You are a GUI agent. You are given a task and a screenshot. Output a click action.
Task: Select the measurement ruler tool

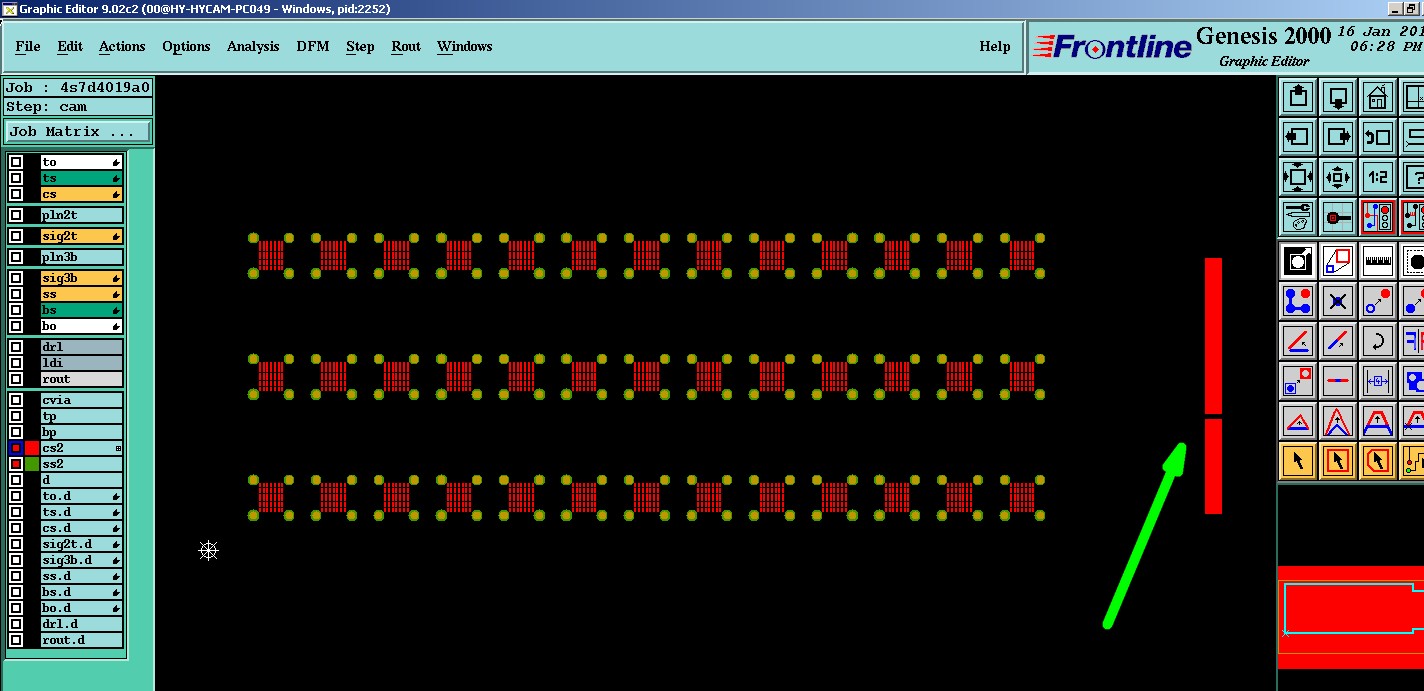(x=1378, y=262)
